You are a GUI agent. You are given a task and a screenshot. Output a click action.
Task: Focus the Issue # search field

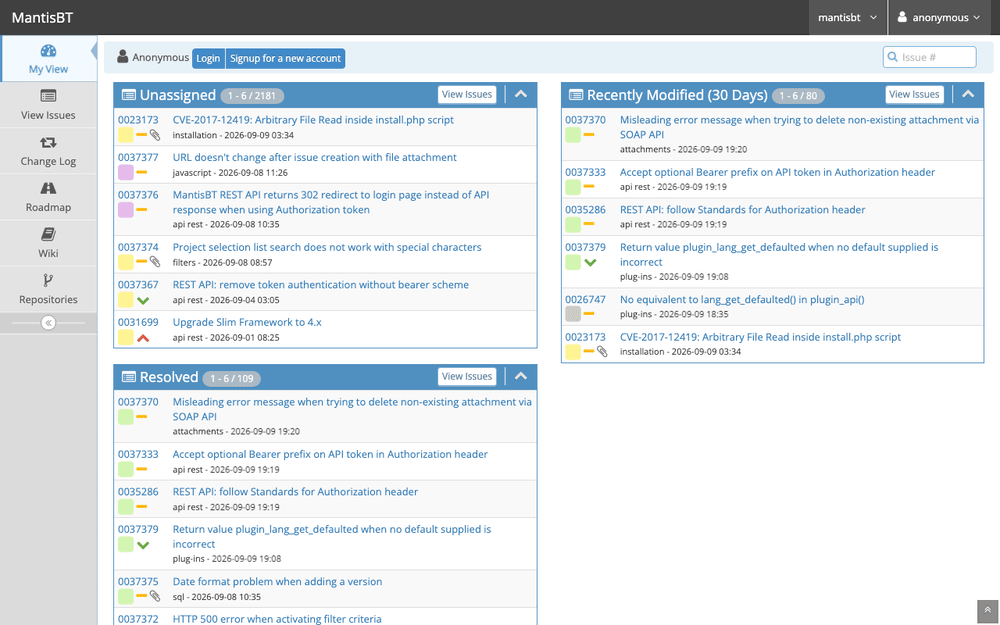929,57
